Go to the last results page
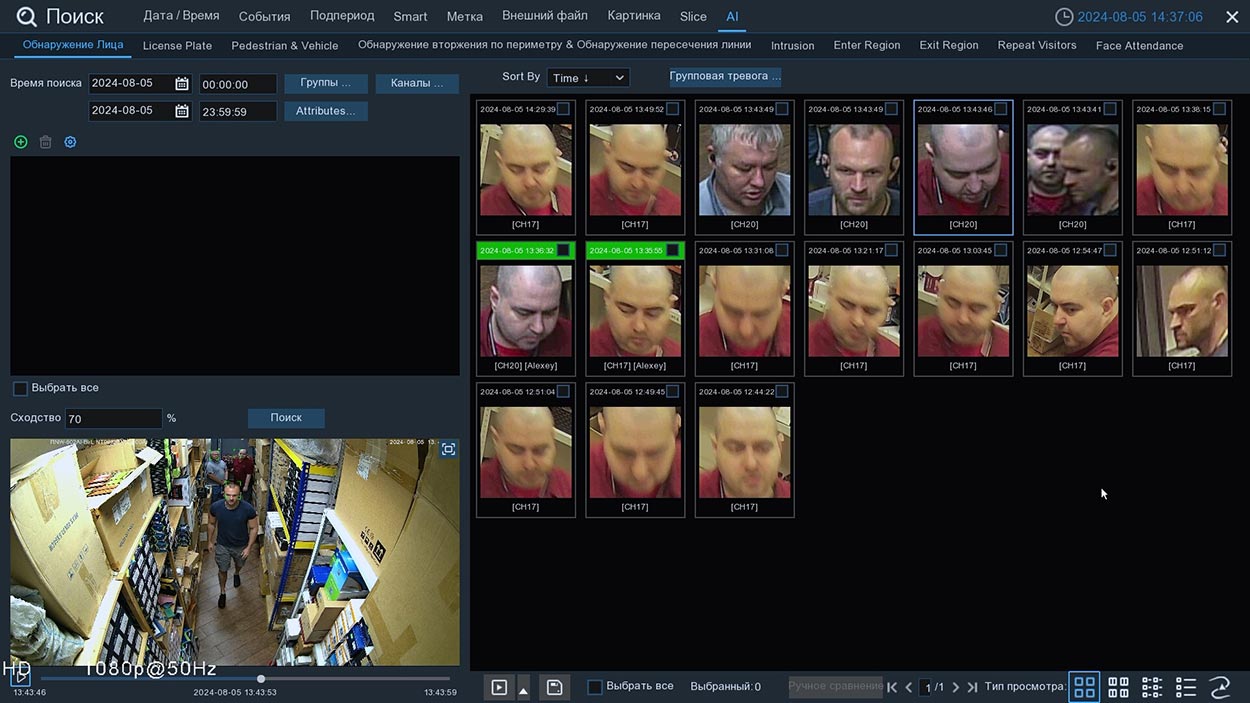Viewport: 1250px width, 703px height. point(972,687)
